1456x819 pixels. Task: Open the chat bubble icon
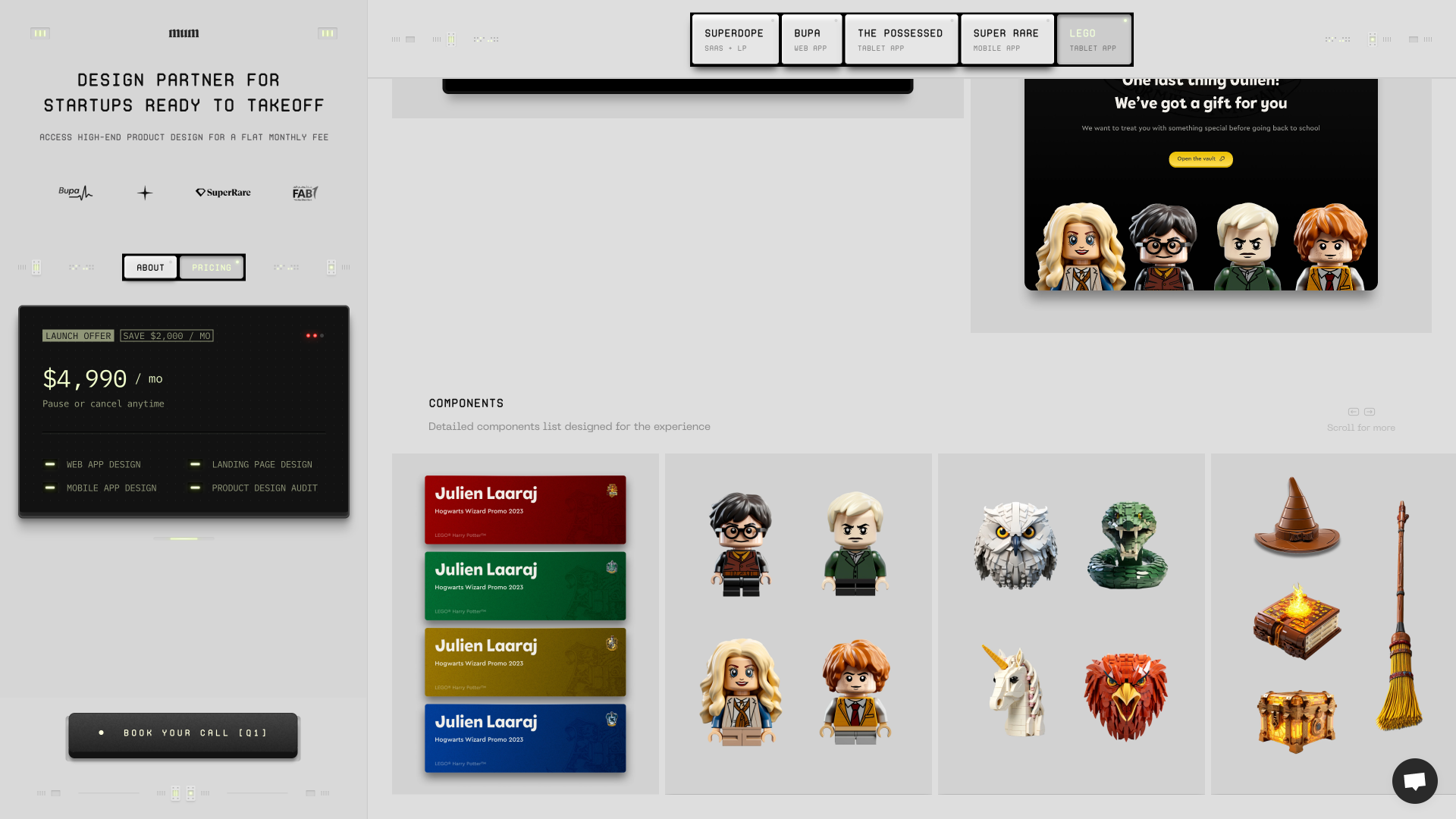[1414, 780]
